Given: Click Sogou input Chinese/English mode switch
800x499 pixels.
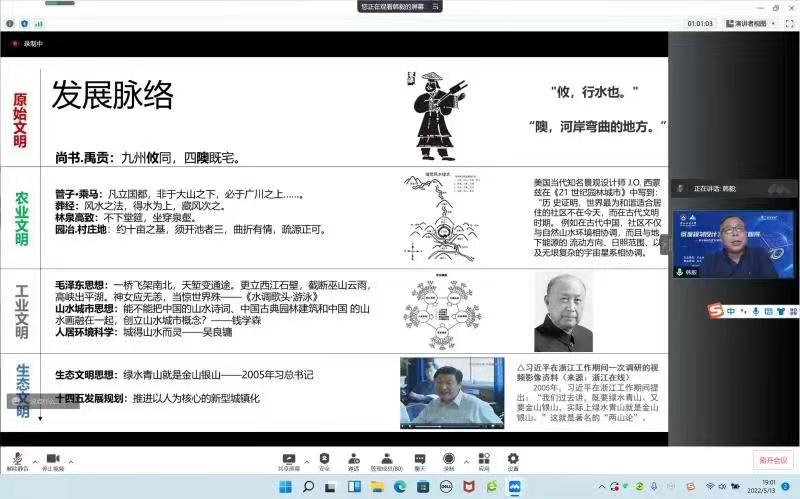Looking at the screenshot, I should pos(731,311).
